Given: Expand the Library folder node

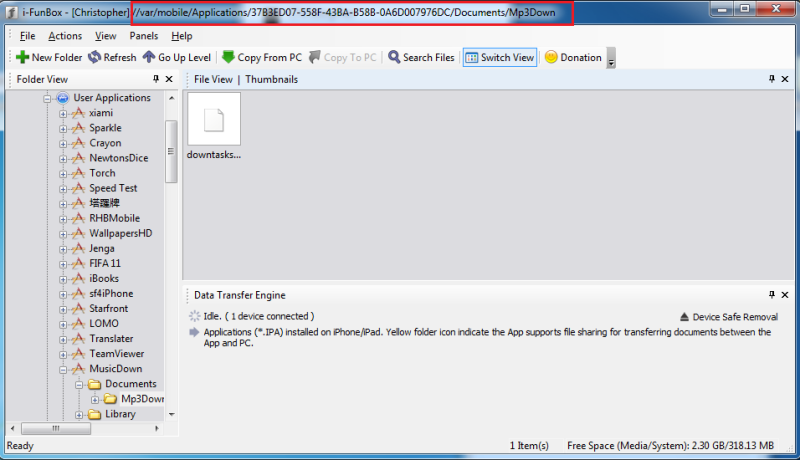Looking at the screenshot, I should (79, 414).
